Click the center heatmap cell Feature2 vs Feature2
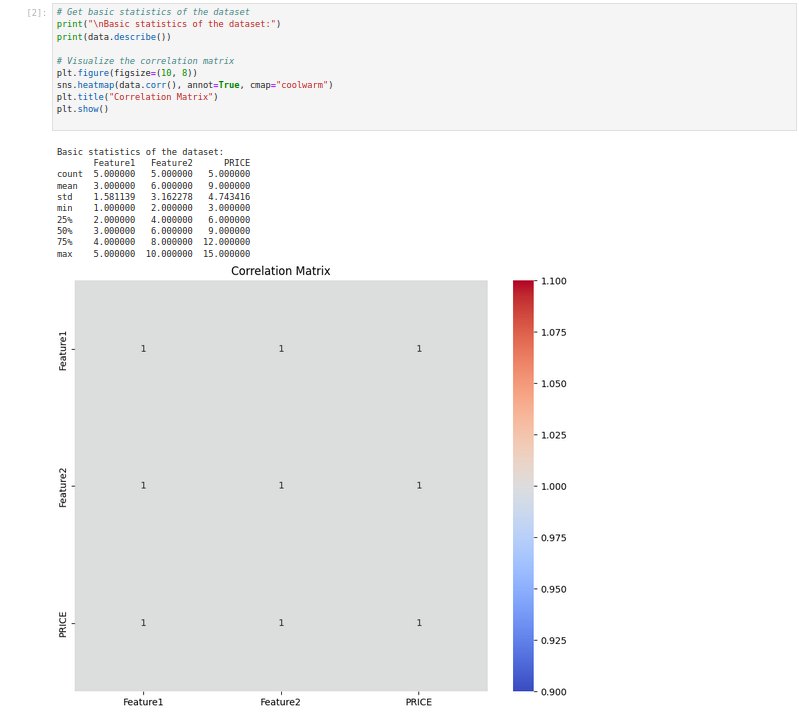This screenshot has width=799, height=715. point(281,486)
